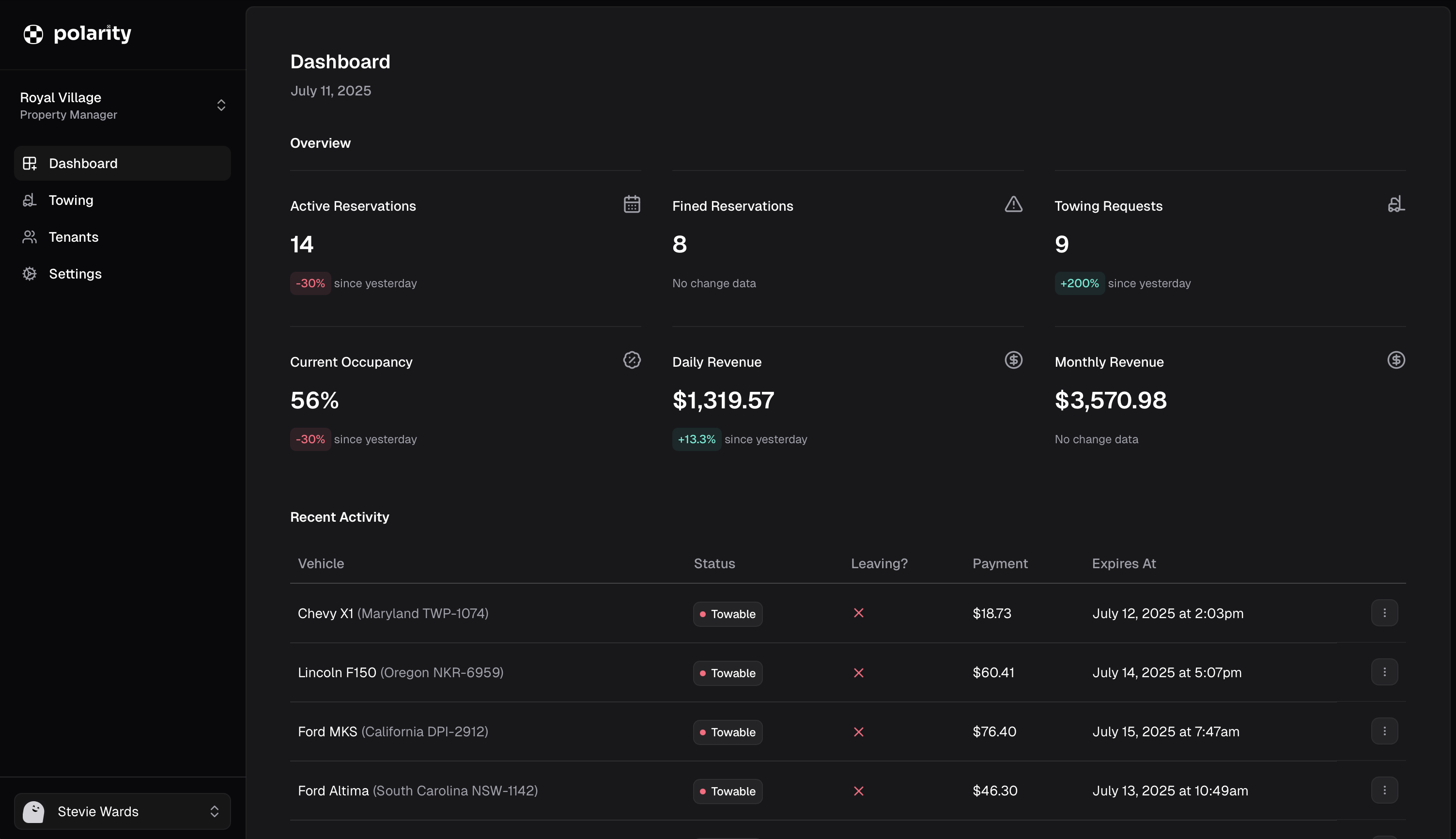Click the Towable status on Chevy X1
Viewport: 1456px width, 839px height.
pos(727,614)
